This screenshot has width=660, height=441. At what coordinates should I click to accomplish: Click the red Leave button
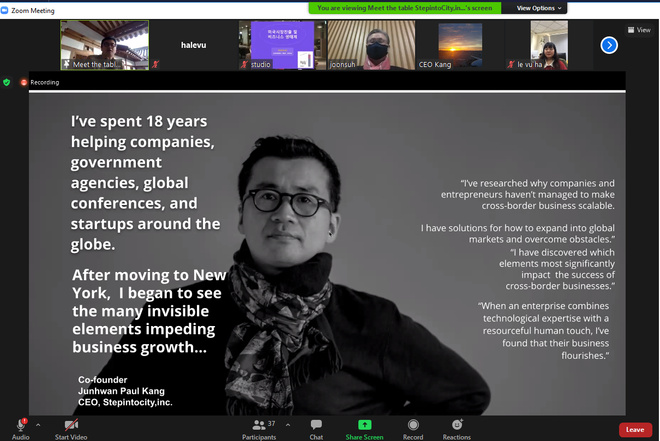pyautogui.click(x=634, y=429)
